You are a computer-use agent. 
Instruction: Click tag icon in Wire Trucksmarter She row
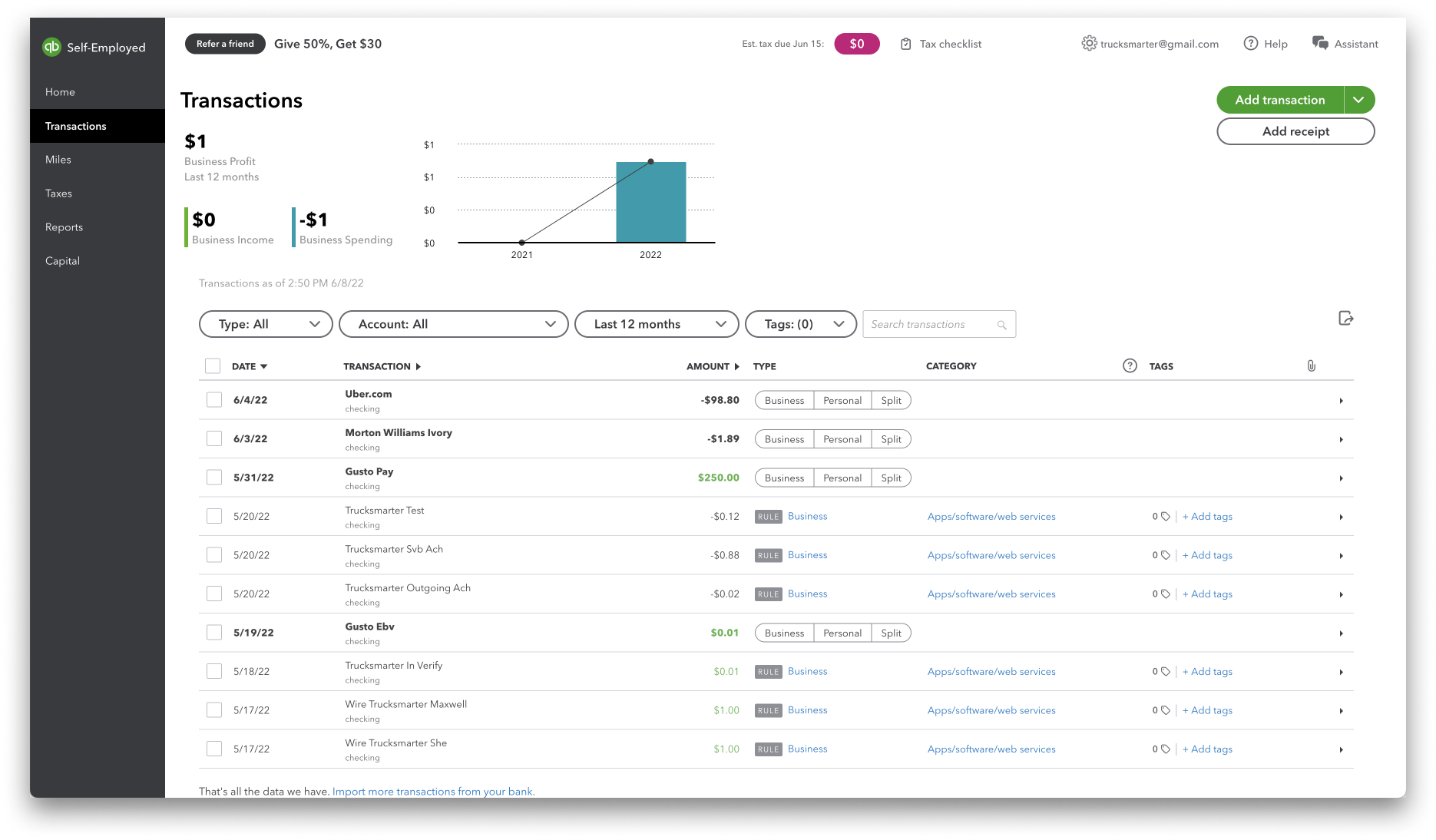(x=1166, y=749)
